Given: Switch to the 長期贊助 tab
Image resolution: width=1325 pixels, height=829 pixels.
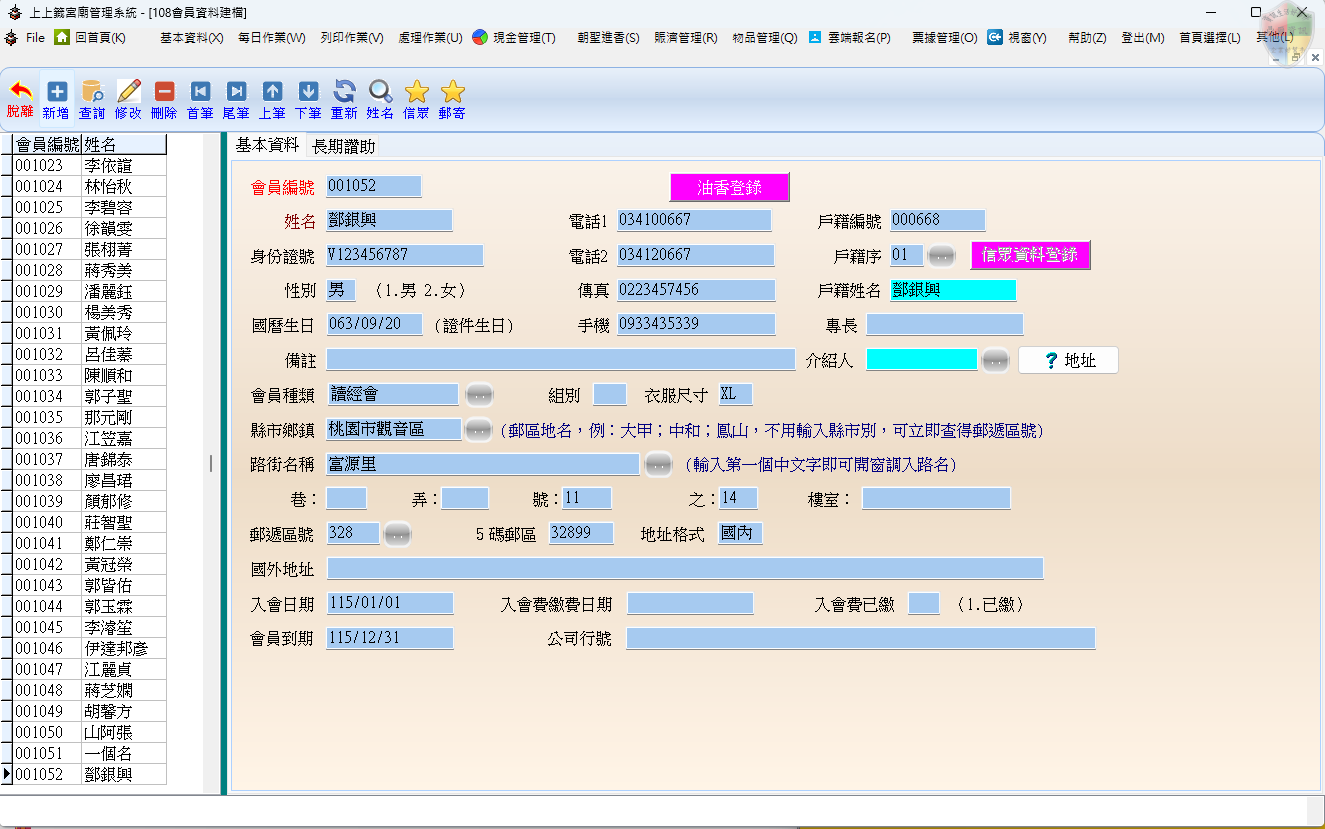Looking at the screenshot, I should click(344, 147).
